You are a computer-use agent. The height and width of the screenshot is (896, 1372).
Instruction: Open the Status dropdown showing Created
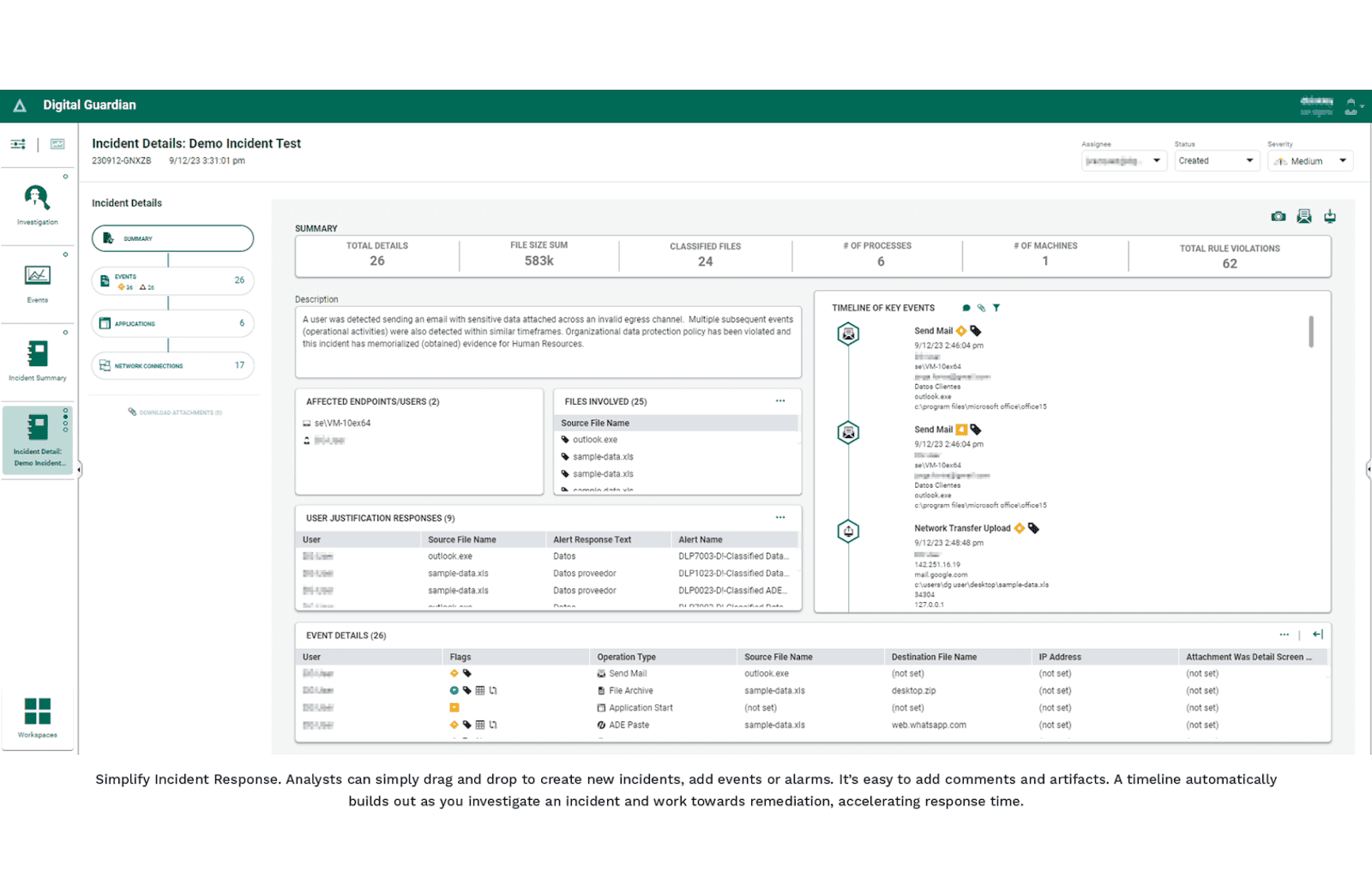pos(1216,160)
